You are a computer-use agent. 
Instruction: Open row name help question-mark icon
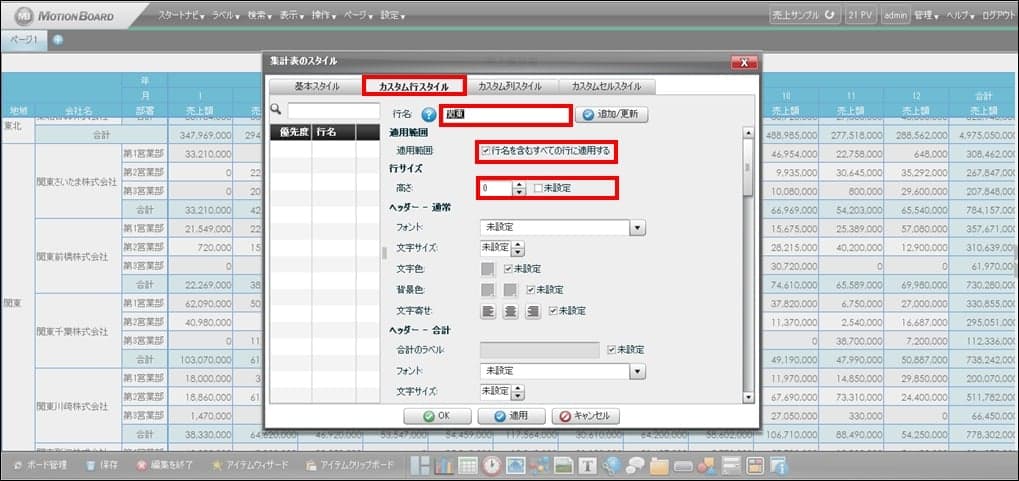(429, 115)
